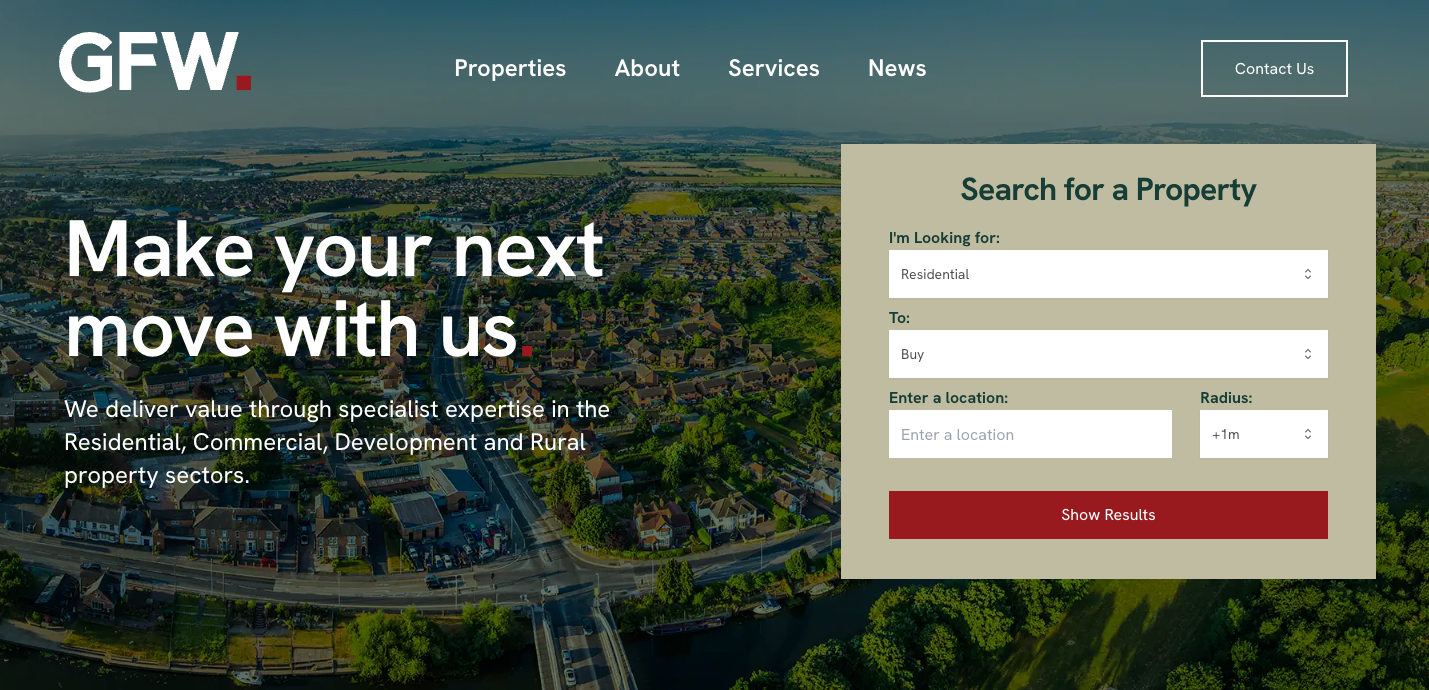Click the up-down arrows in the +1m field
The width and height of the screenshot is (1429, 690).
click(1307, 434)
